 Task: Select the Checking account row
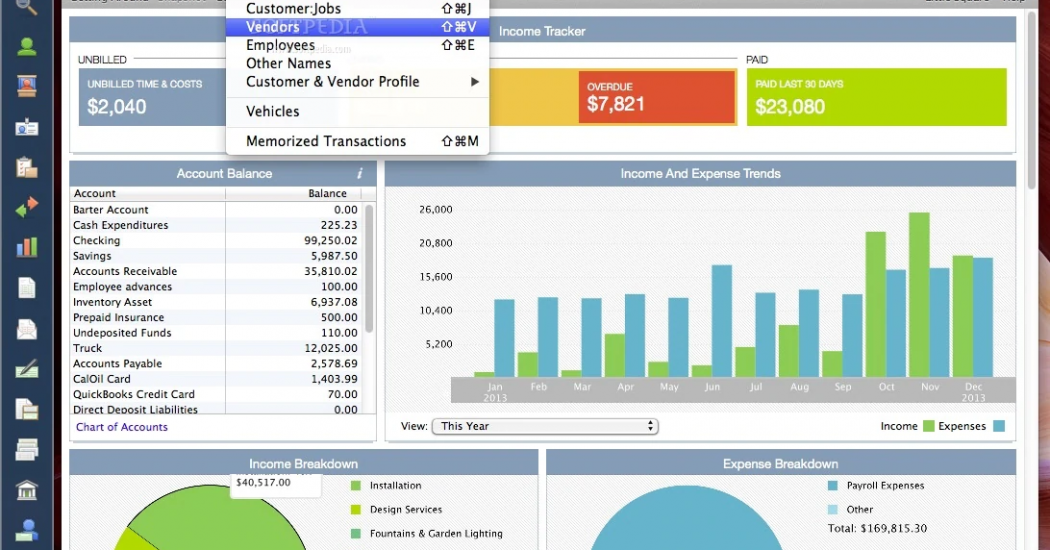[216, 240]
